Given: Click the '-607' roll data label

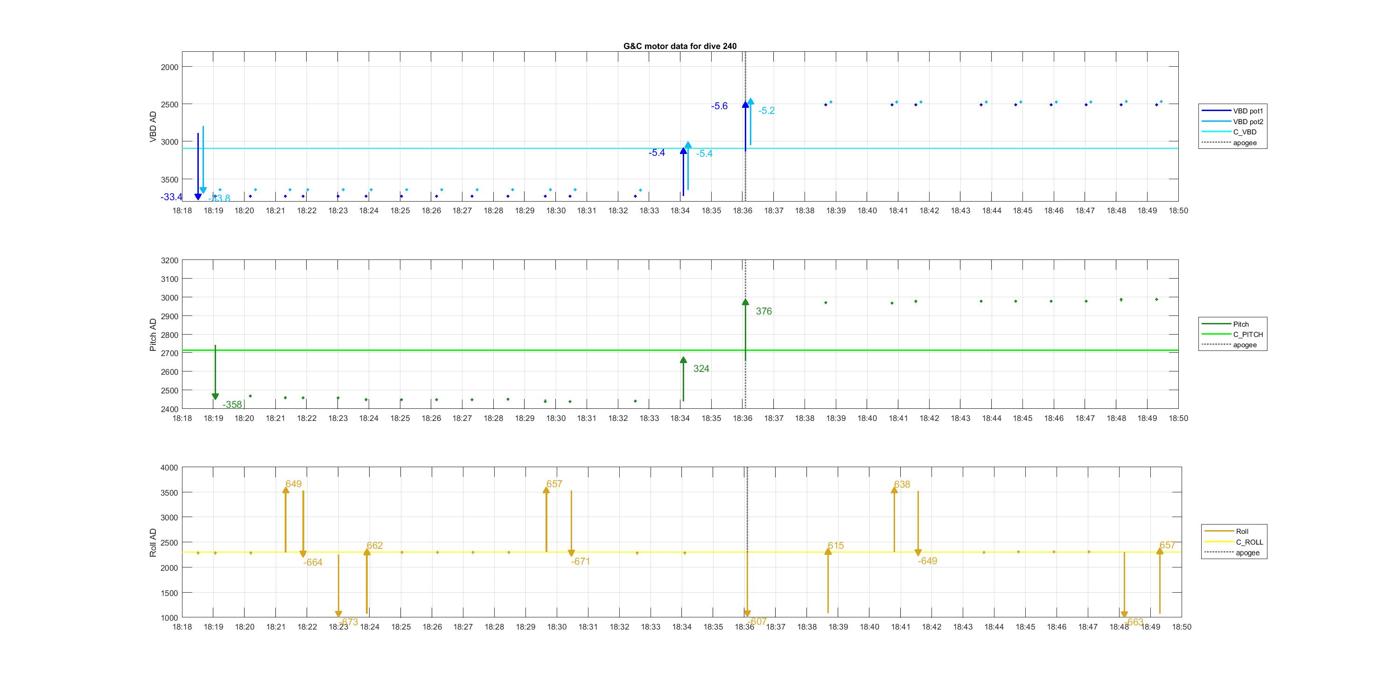Looking at the screenshot, I should [x=757, y=622].
